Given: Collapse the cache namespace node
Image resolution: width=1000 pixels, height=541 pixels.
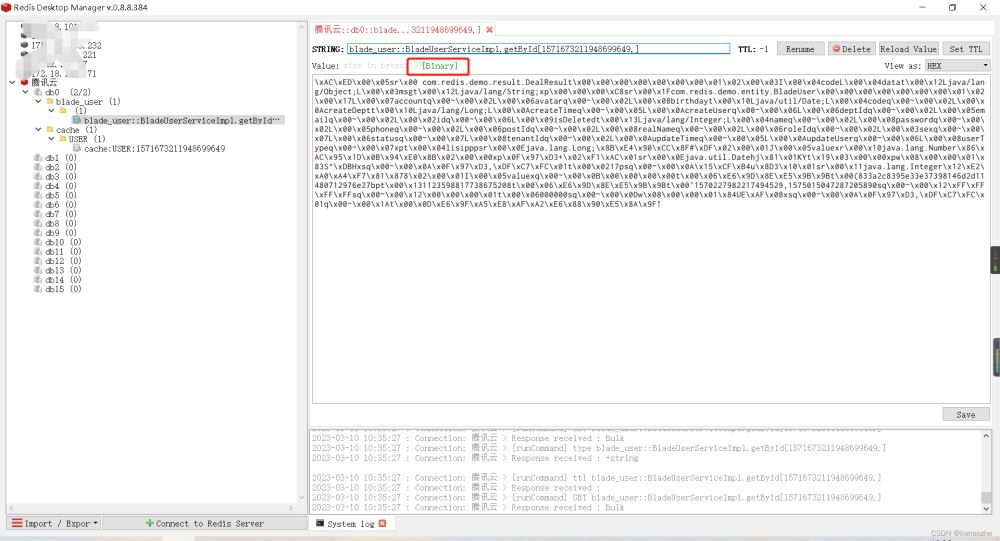Looking at the screenshot, I should click(x=38, y=130).
